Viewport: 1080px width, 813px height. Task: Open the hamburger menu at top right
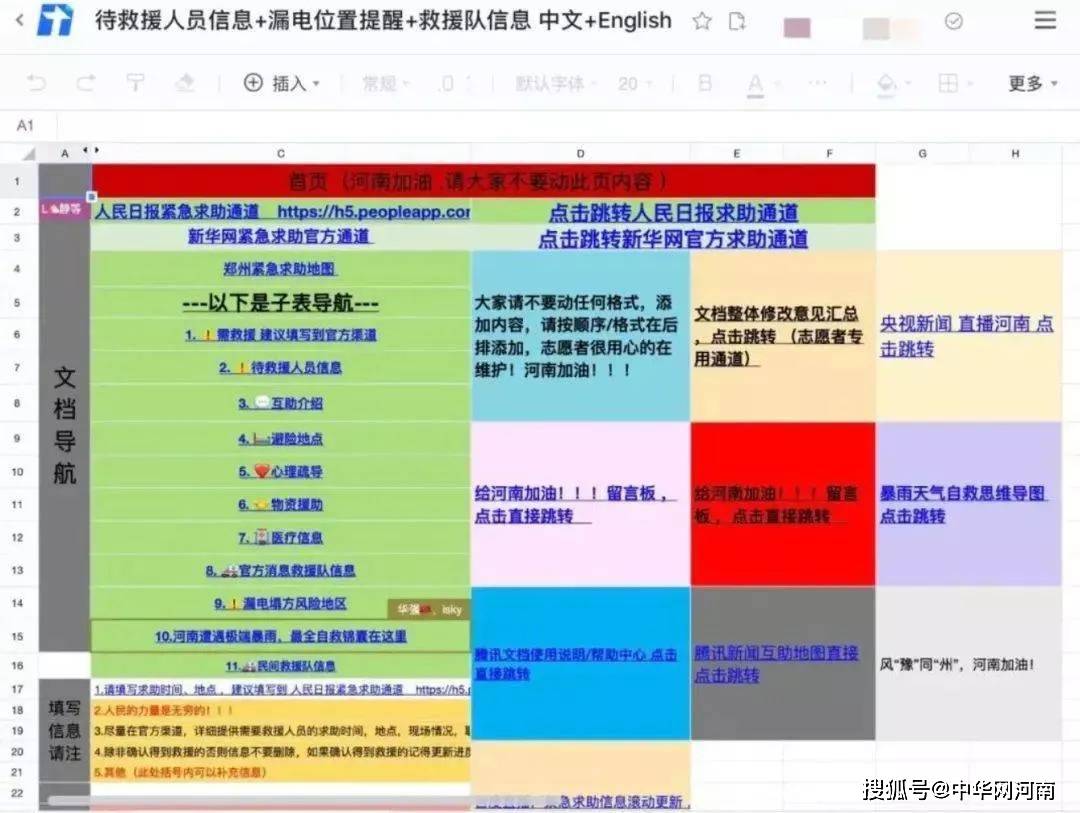tap(1045, 21)
